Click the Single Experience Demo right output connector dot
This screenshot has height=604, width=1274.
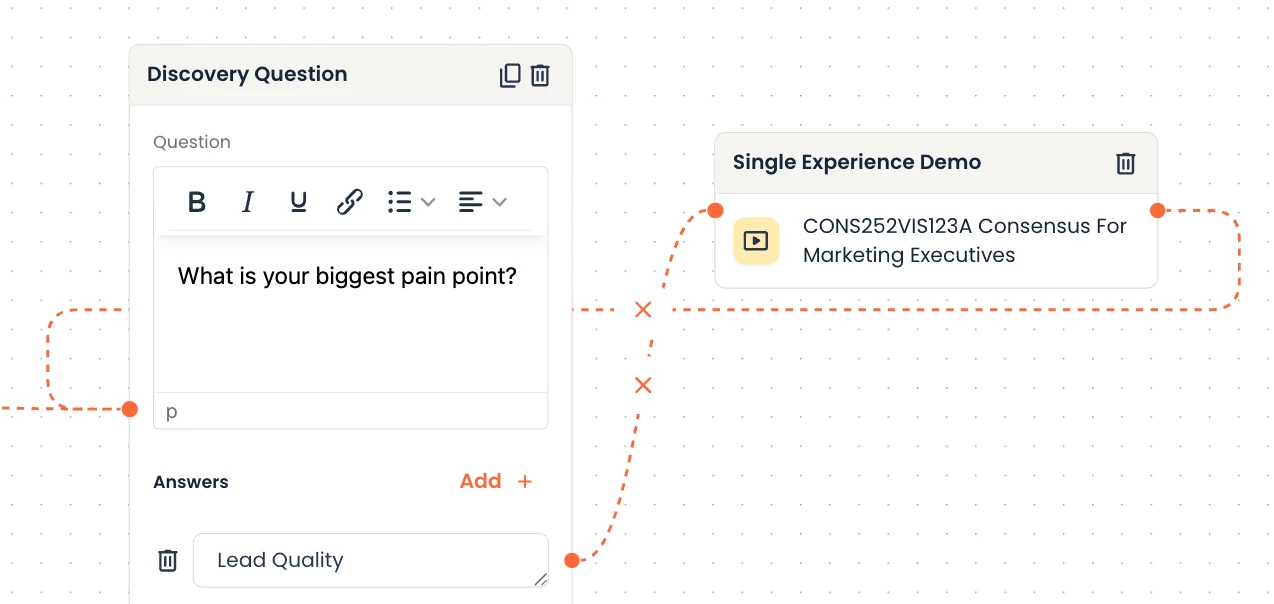pos(1157,210)
